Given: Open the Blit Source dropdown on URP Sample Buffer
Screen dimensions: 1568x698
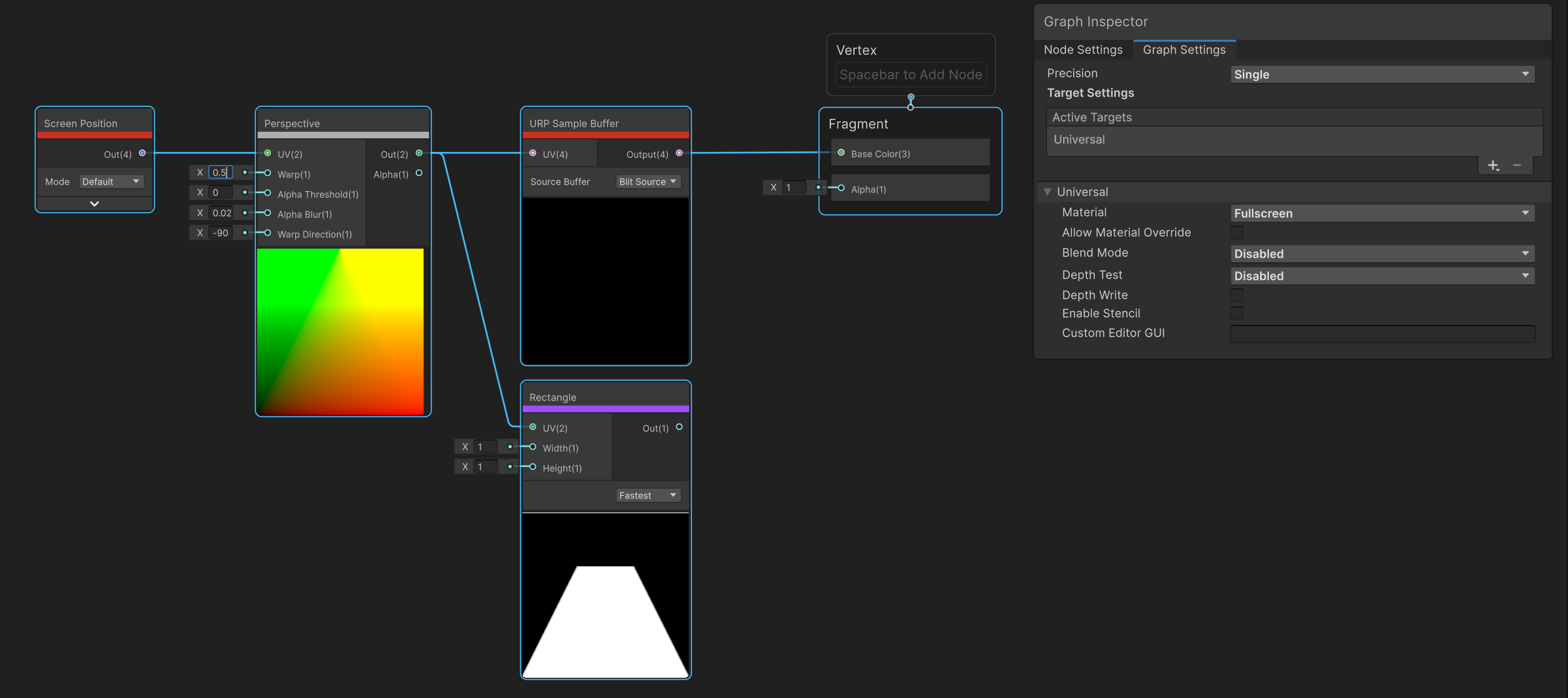Looking at the screenshot, I should 648,181.
